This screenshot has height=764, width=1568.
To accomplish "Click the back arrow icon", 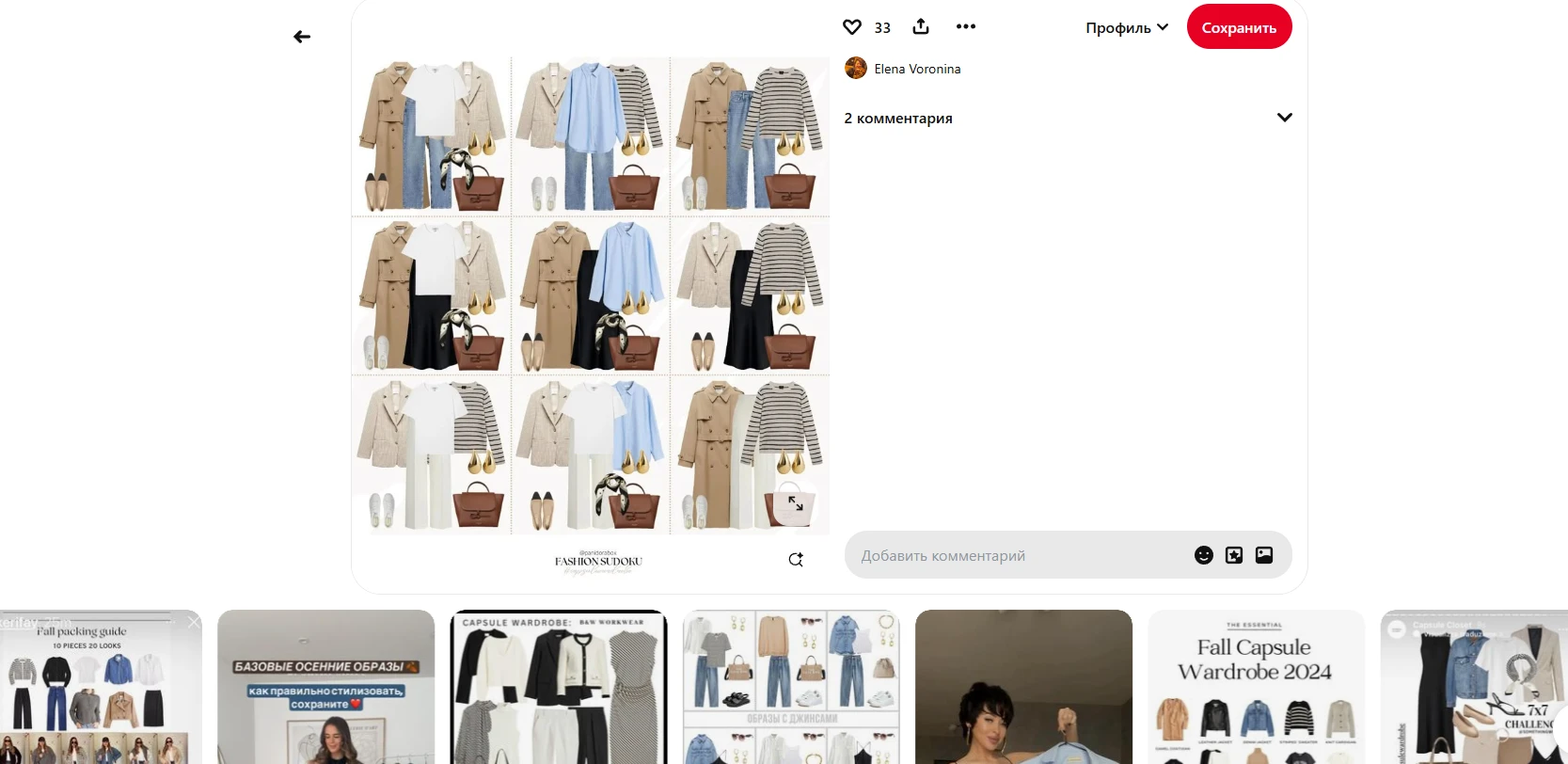I will click(x=302, y=37).
